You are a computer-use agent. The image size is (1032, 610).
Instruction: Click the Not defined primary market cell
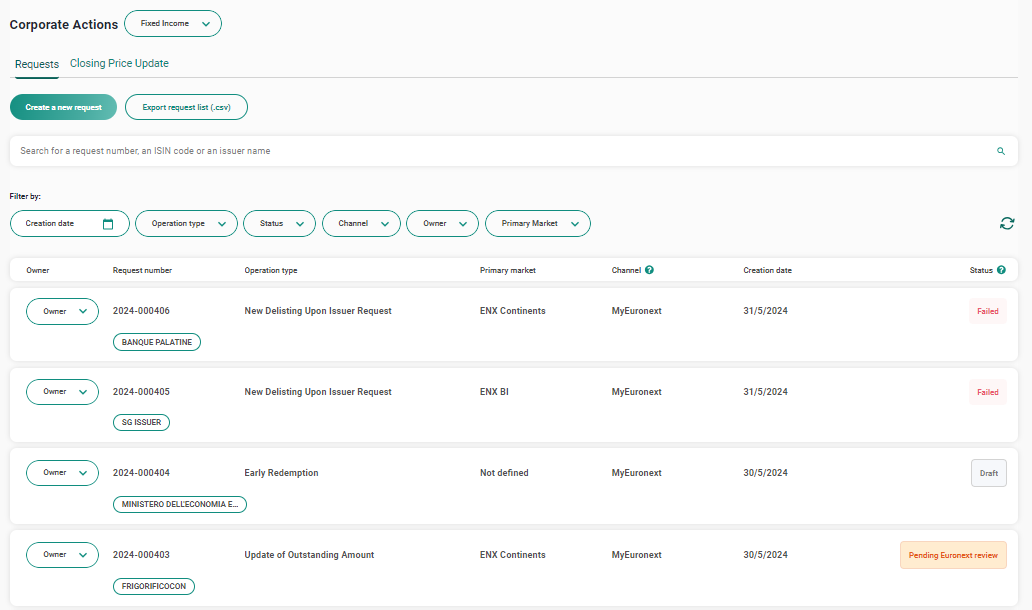(x=504, y=473)
